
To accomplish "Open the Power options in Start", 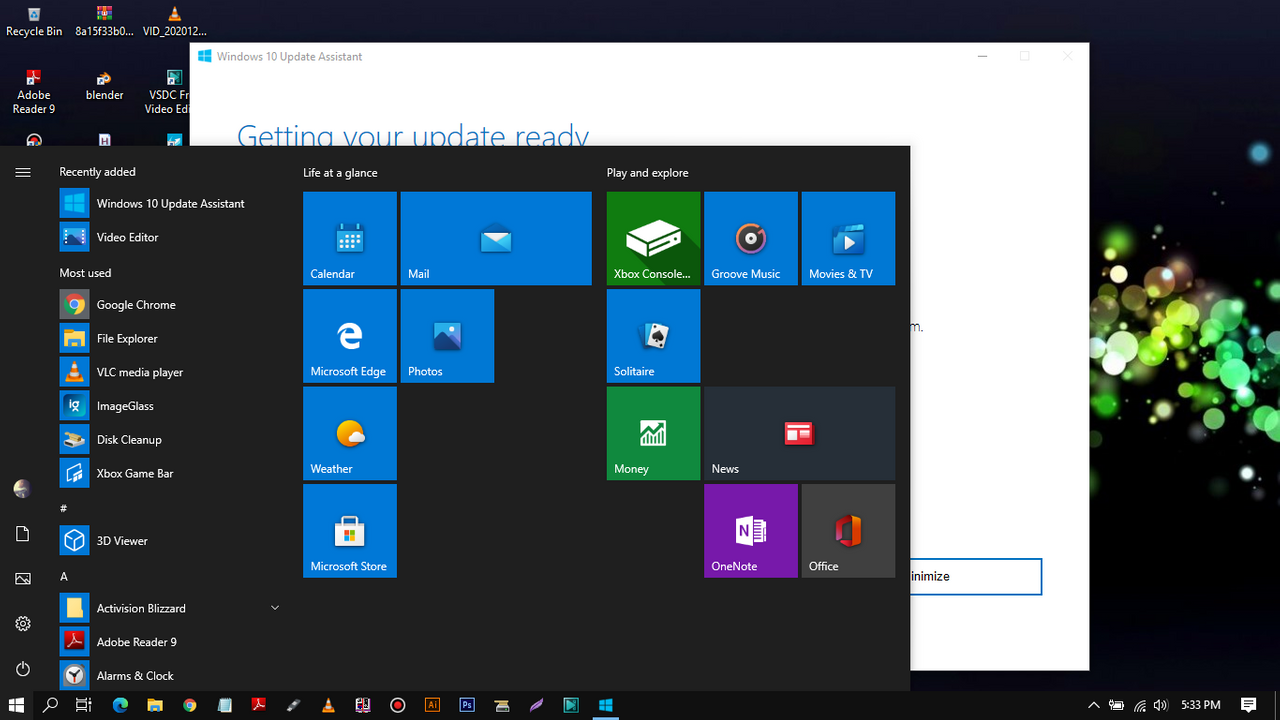I will tap(23, 669).
